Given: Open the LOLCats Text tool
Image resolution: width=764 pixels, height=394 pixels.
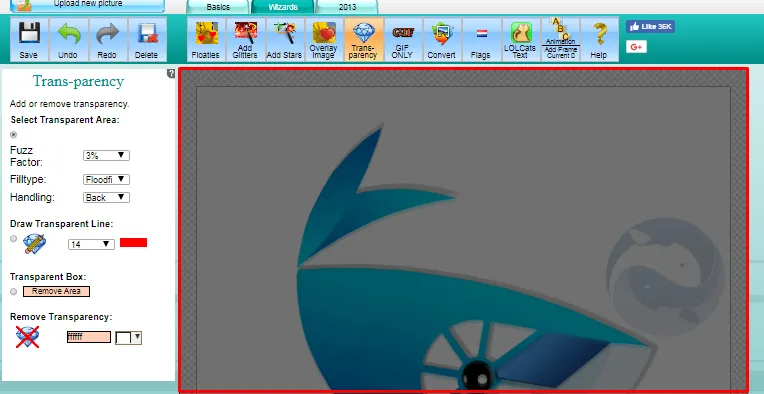Looking at the screenshot, I should pyautogui.click(x=521, y=39).
